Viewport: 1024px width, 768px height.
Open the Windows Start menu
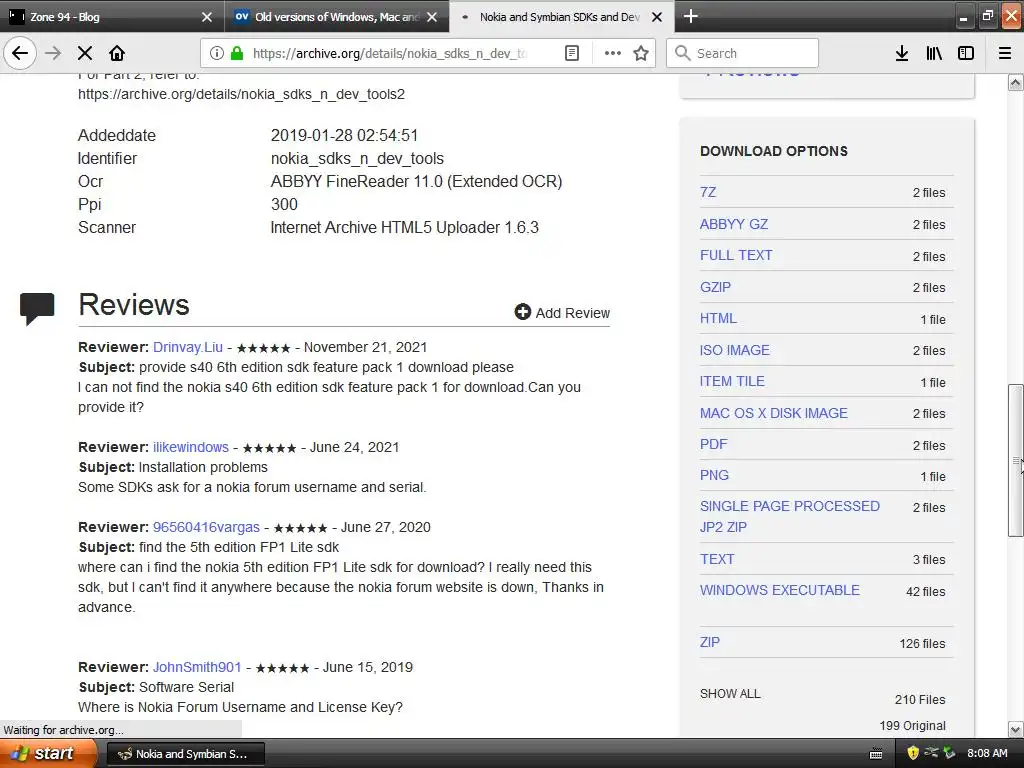(48, 754)
